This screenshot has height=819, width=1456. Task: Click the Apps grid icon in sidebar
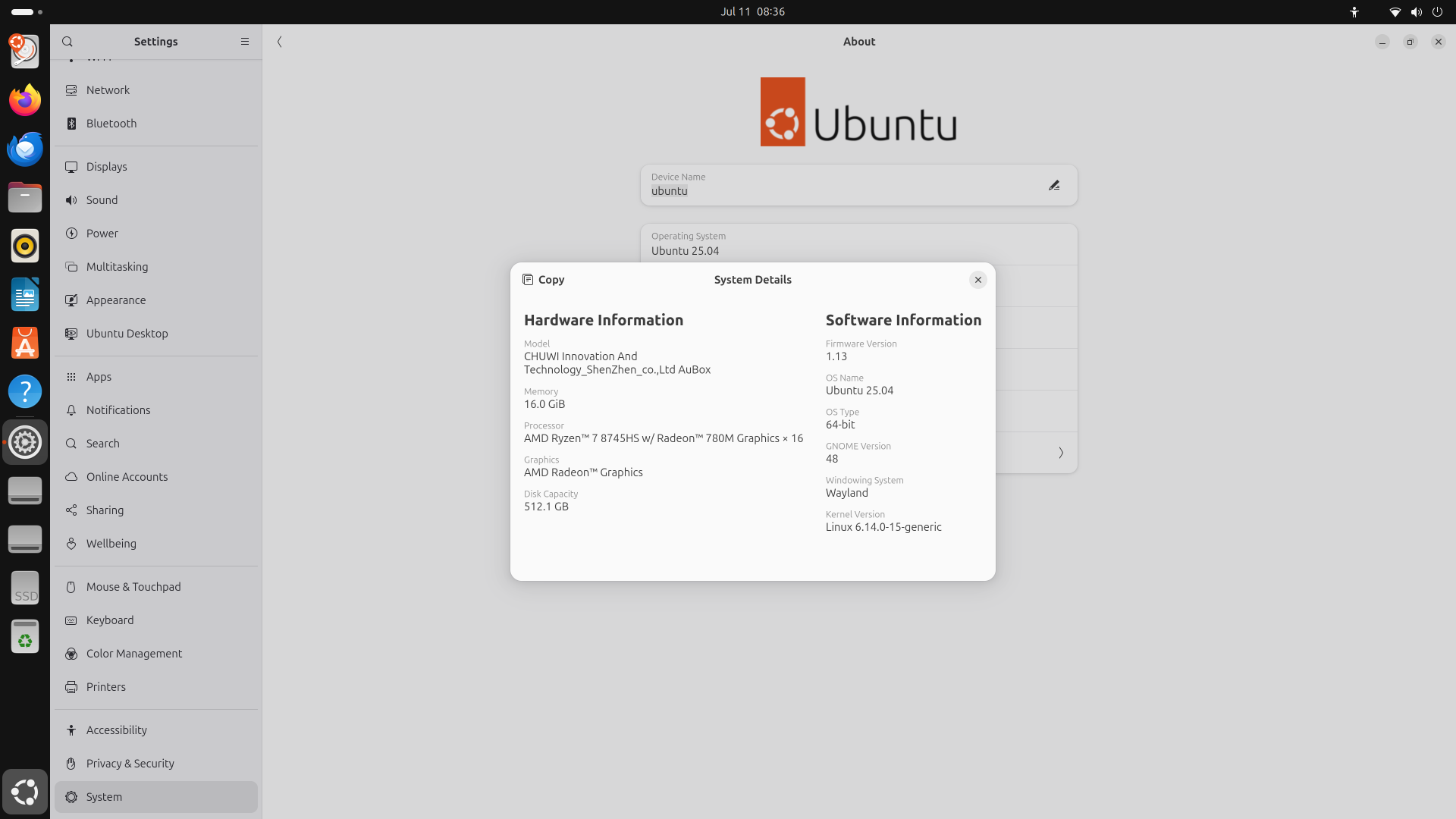click(71, 377)
